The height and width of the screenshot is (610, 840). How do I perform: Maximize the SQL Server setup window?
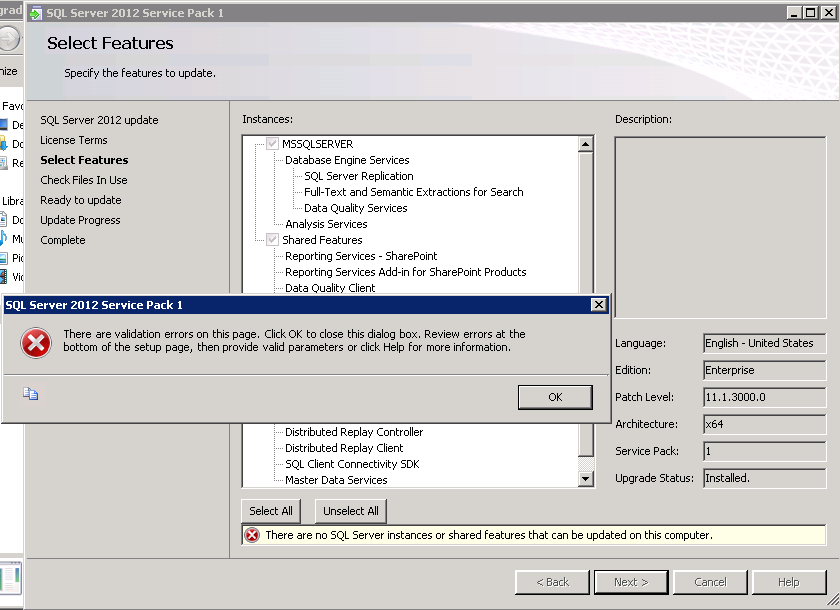[811, 13]
